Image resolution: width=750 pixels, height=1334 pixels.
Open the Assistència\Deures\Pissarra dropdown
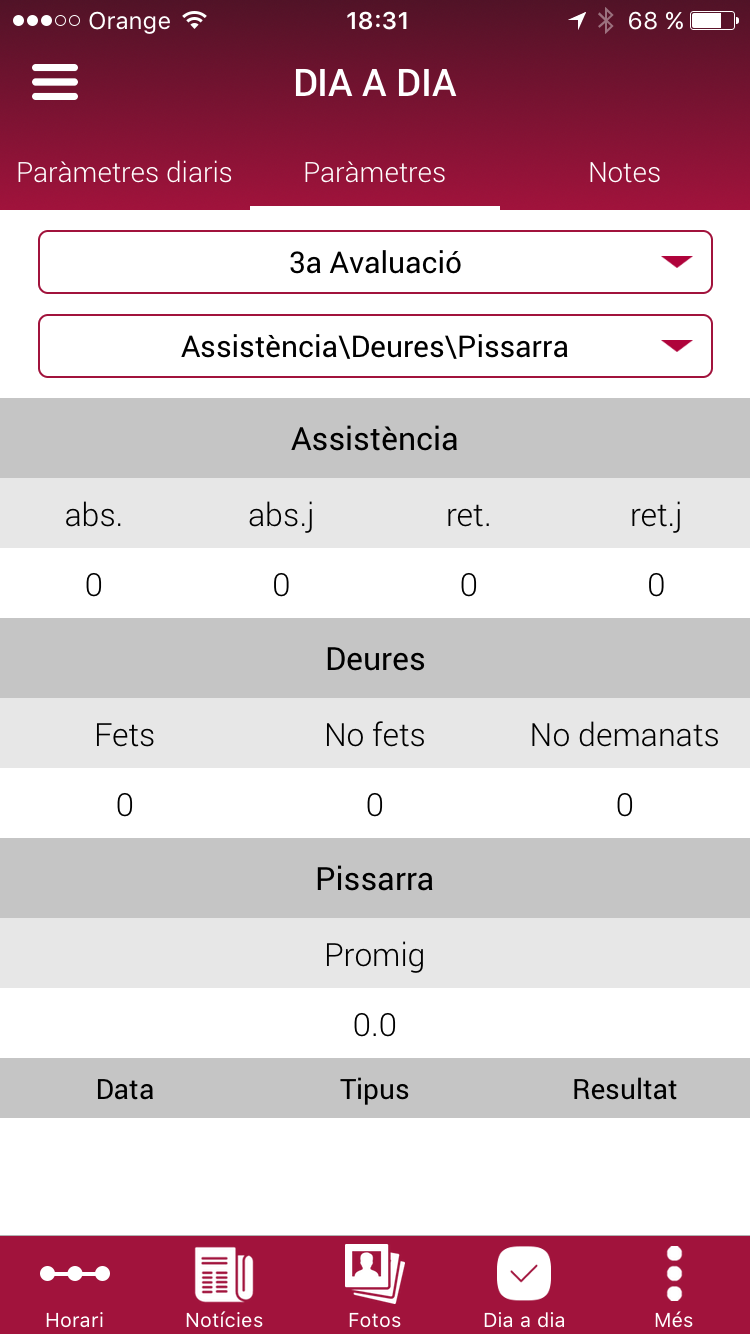(x=375, y=347)
